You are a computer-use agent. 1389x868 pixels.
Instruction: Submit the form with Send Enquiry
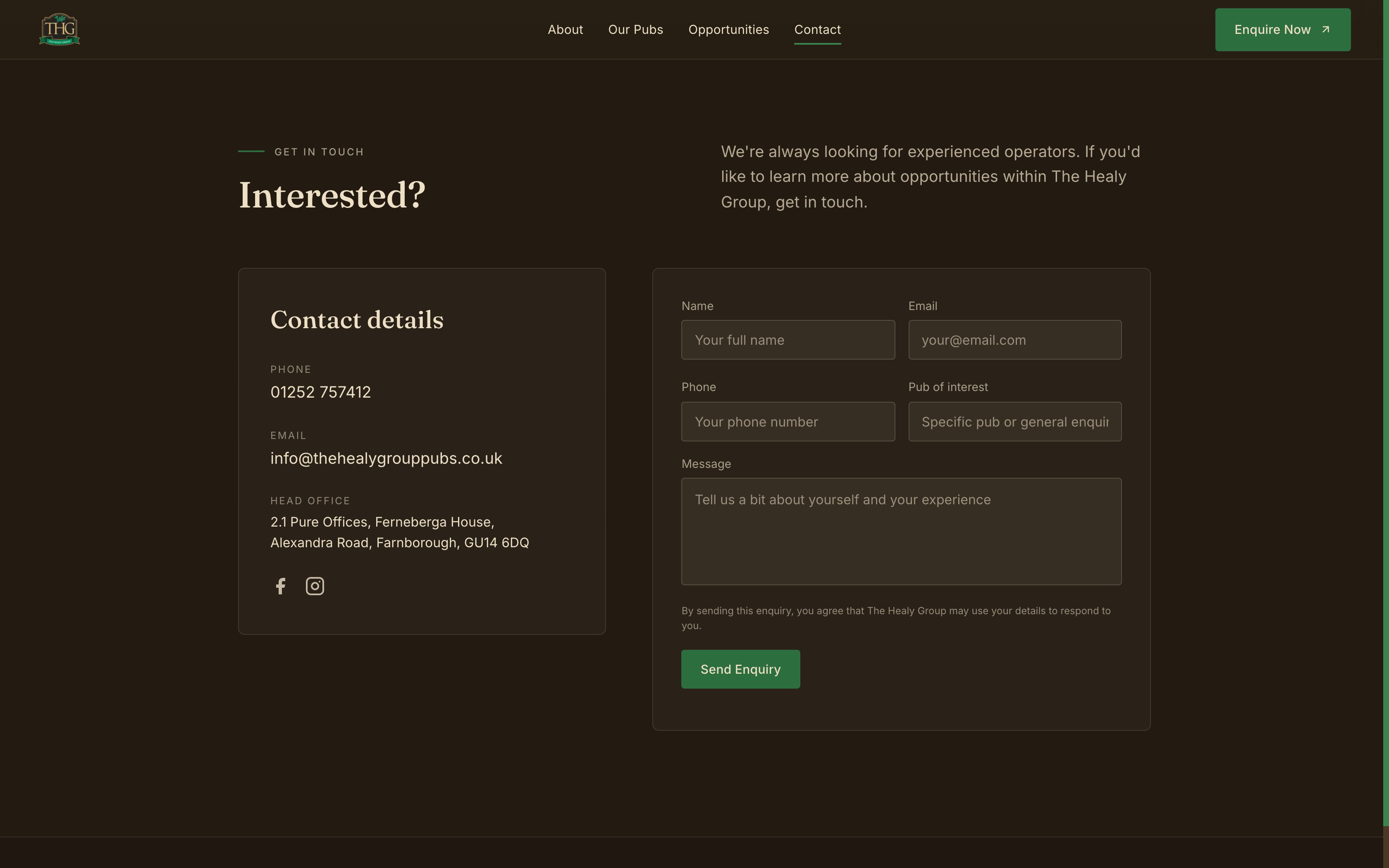point(740,669)
